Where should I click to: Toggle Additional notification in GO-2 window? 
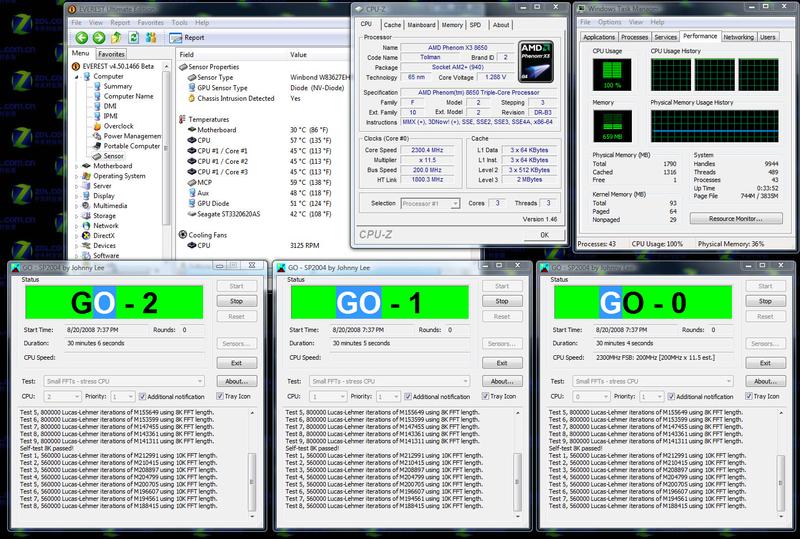point(142,396)
